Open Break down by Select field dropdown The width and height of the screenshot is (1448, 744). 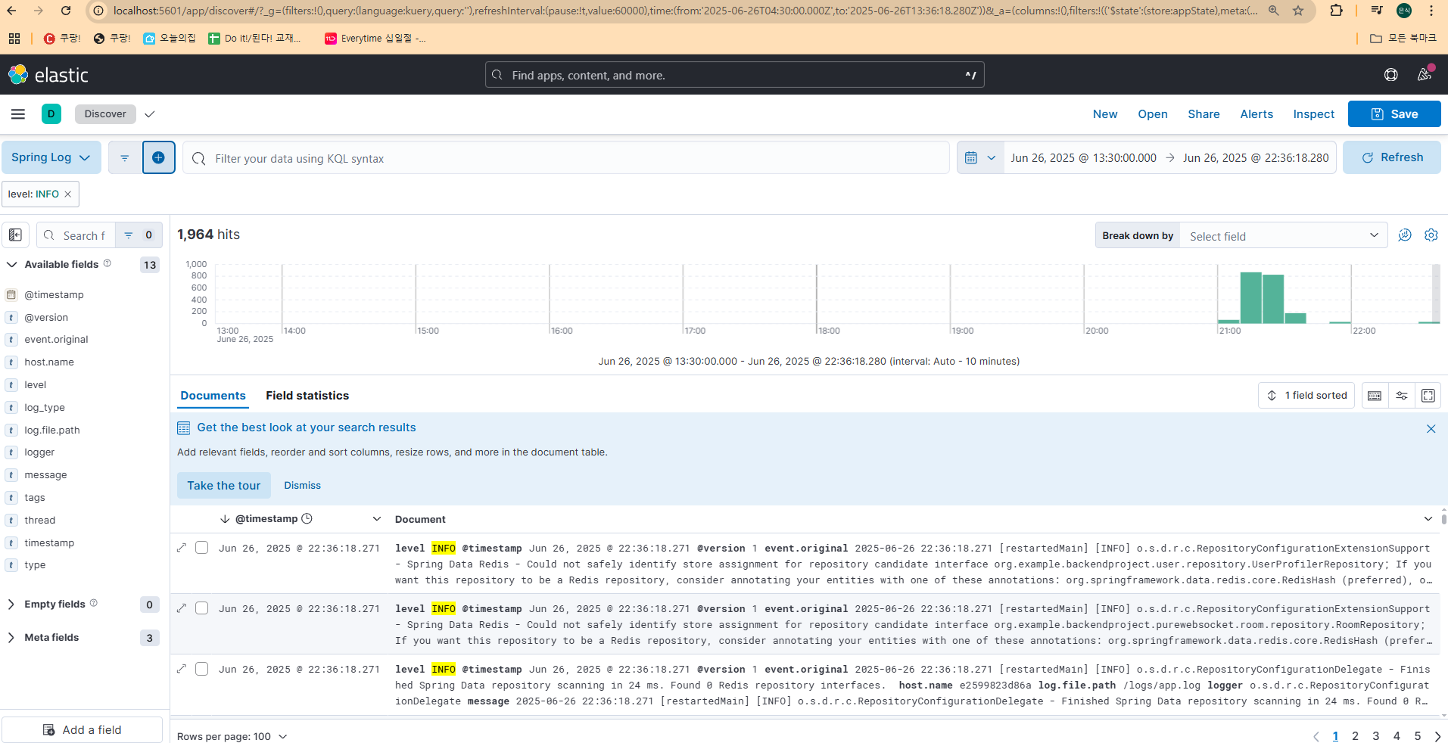(x=1283, y=236)
